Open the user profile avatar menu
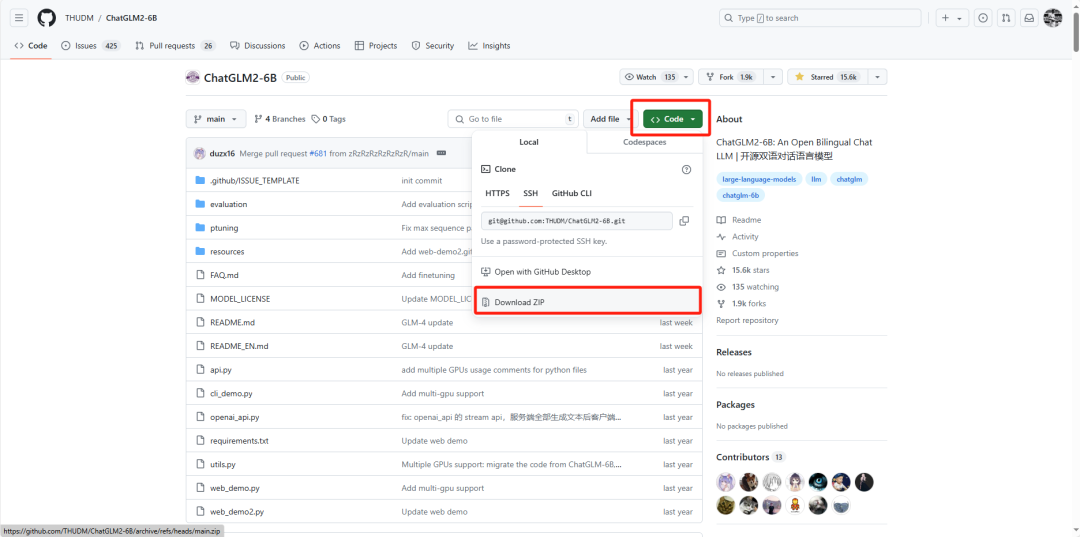 point(1052,19)
